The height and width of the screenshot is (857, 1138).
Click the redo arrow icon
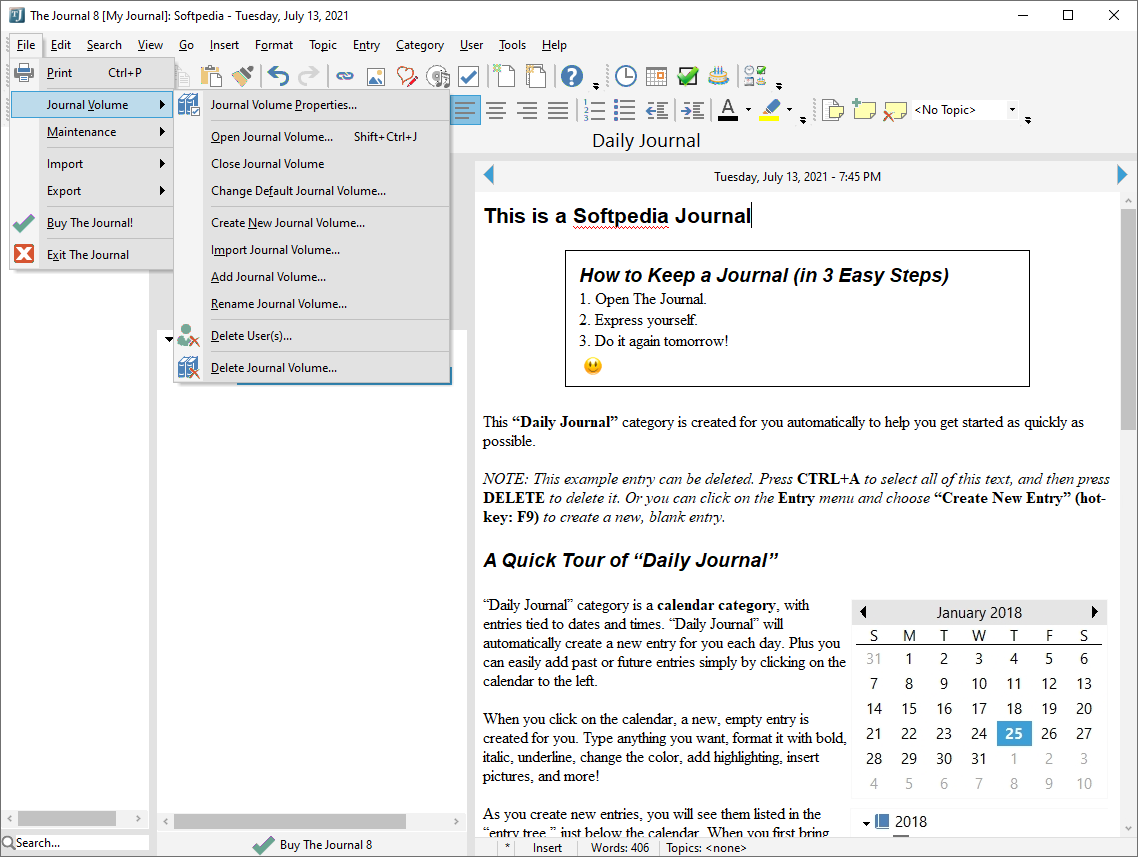(309, 75)
